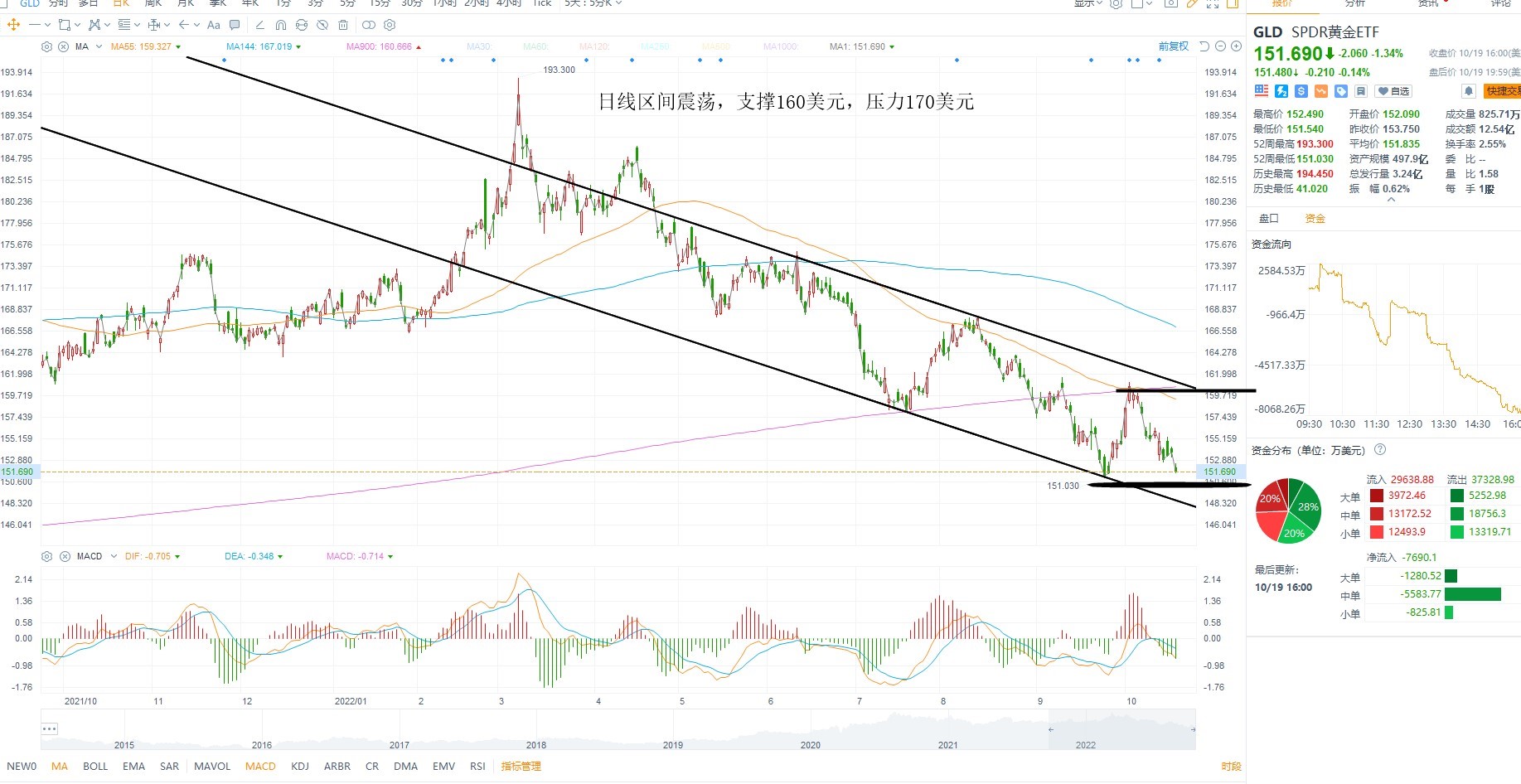
Task: Click the fund distribution pie chart
Action: [1288, 511]
